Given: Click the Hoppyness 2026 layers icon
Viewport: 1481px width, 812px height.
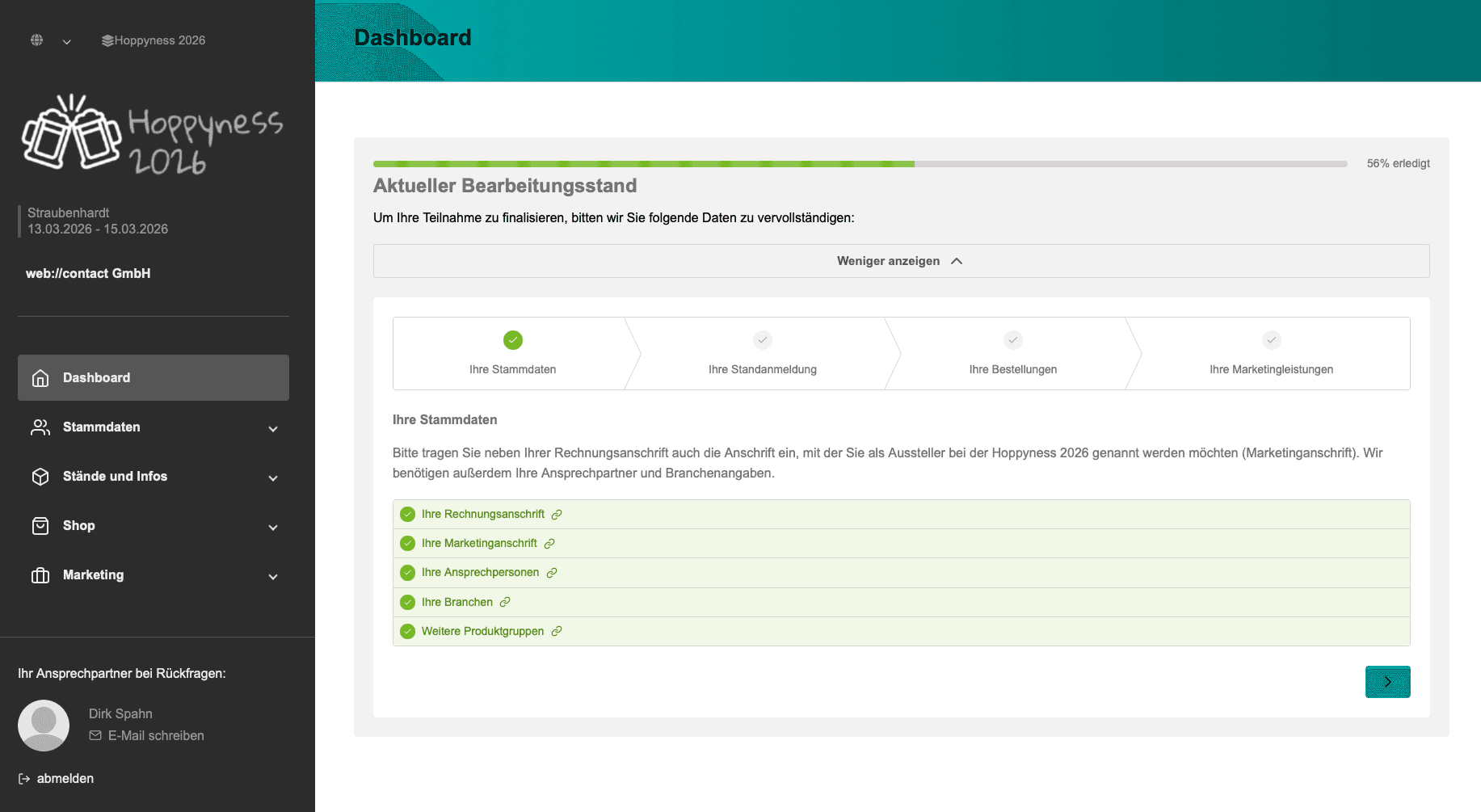Looking at the screenshot, I should [x=107, y=40].
